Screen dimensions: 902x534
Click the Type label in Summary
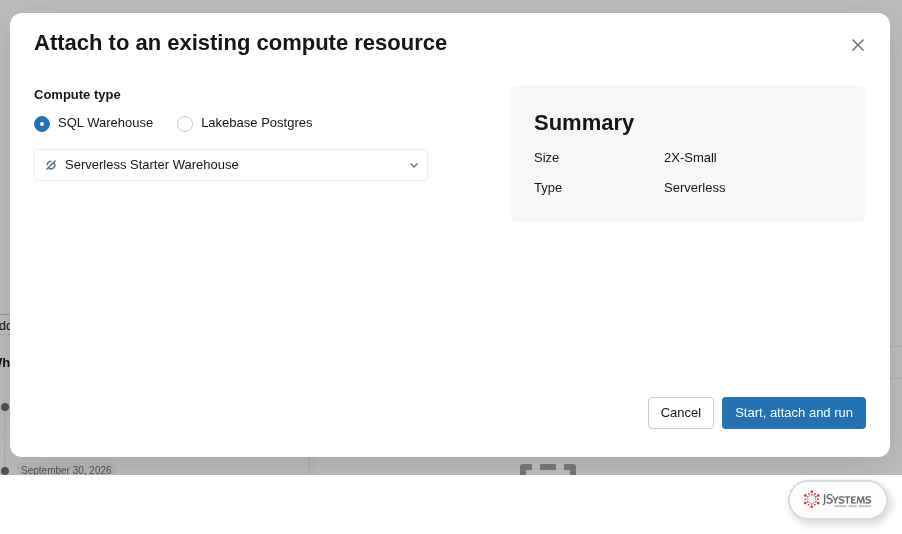(548, 188)
